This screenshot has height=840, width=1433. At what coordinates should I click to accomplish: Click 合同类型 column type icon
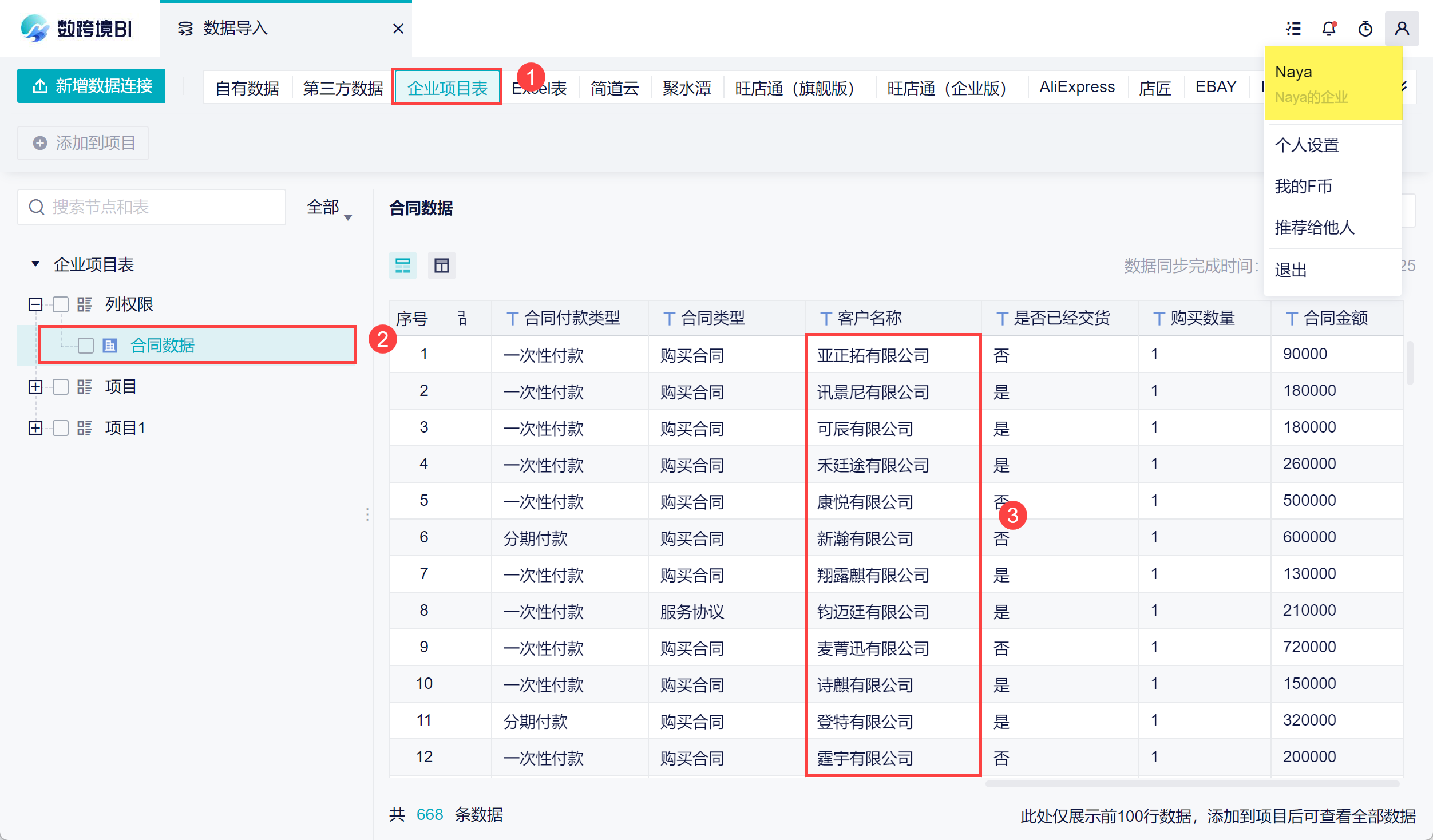click(x=669, y=319)
